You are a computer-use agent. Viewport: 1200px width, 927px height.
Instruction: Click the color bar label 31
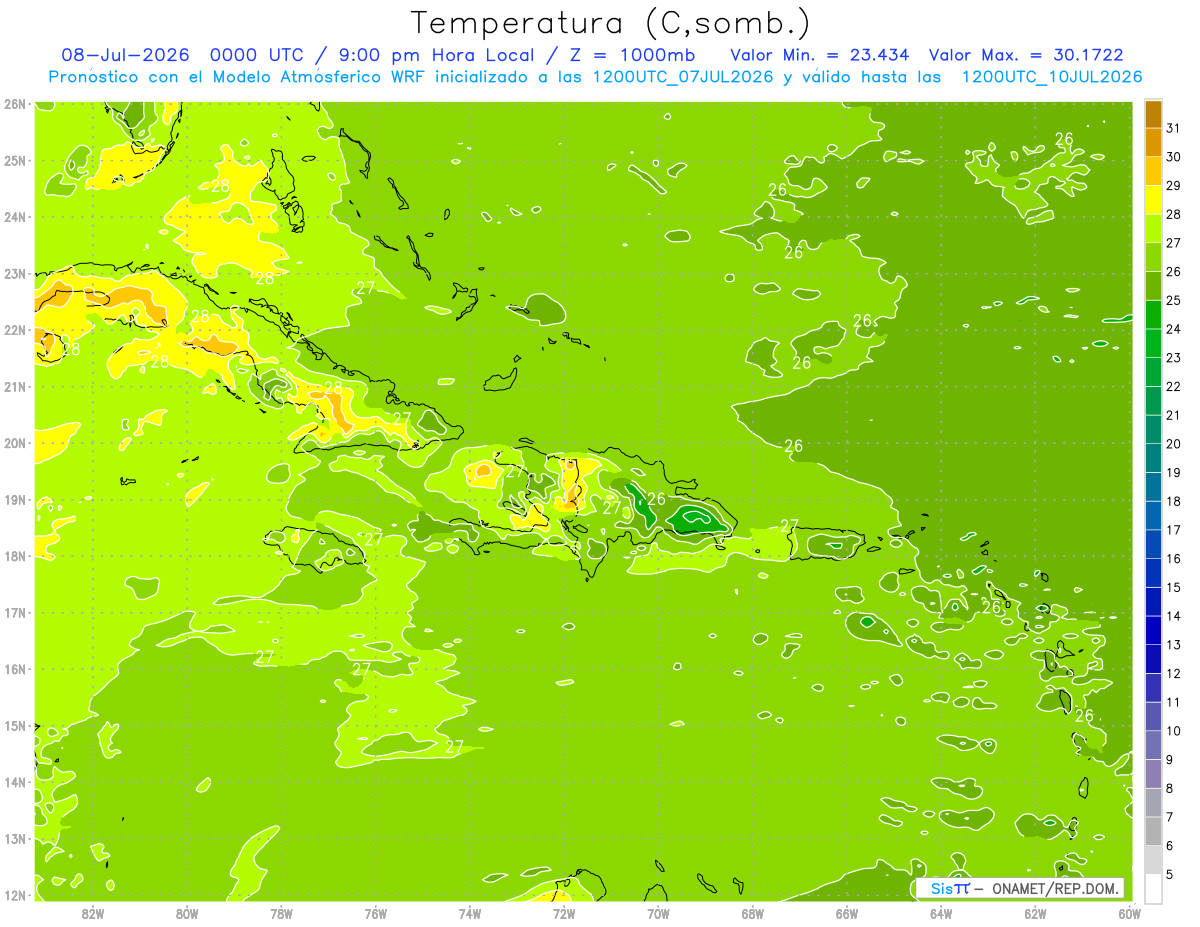point(1173,127)
